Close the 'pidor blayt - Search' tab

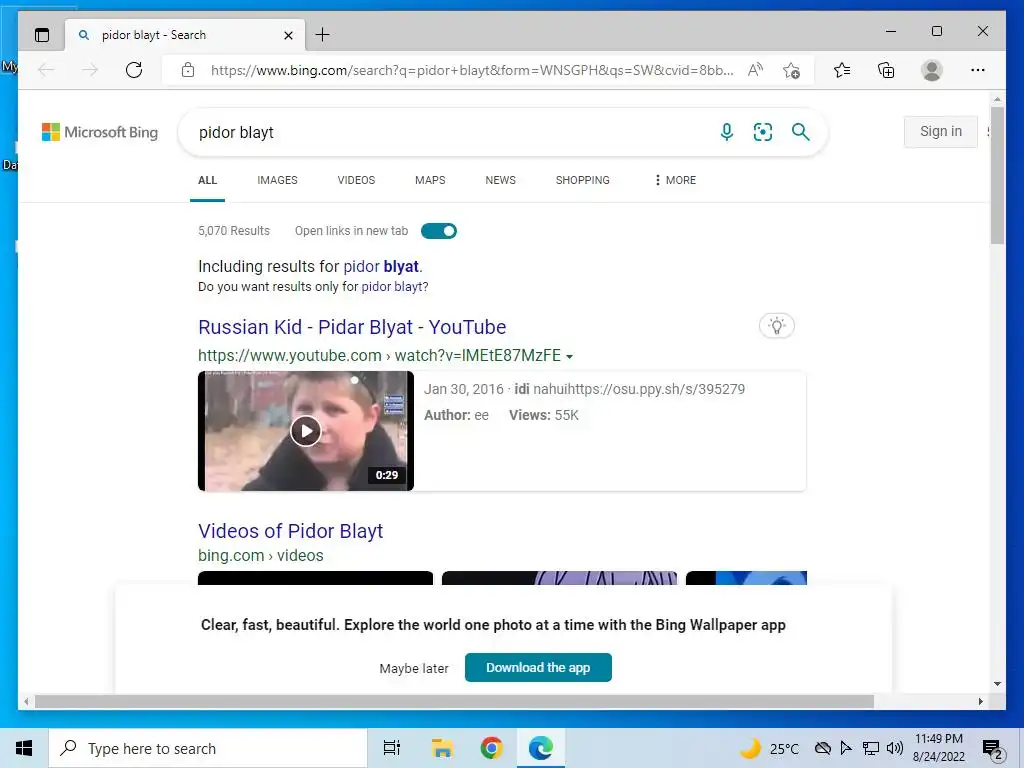click(x=288, y=35)
